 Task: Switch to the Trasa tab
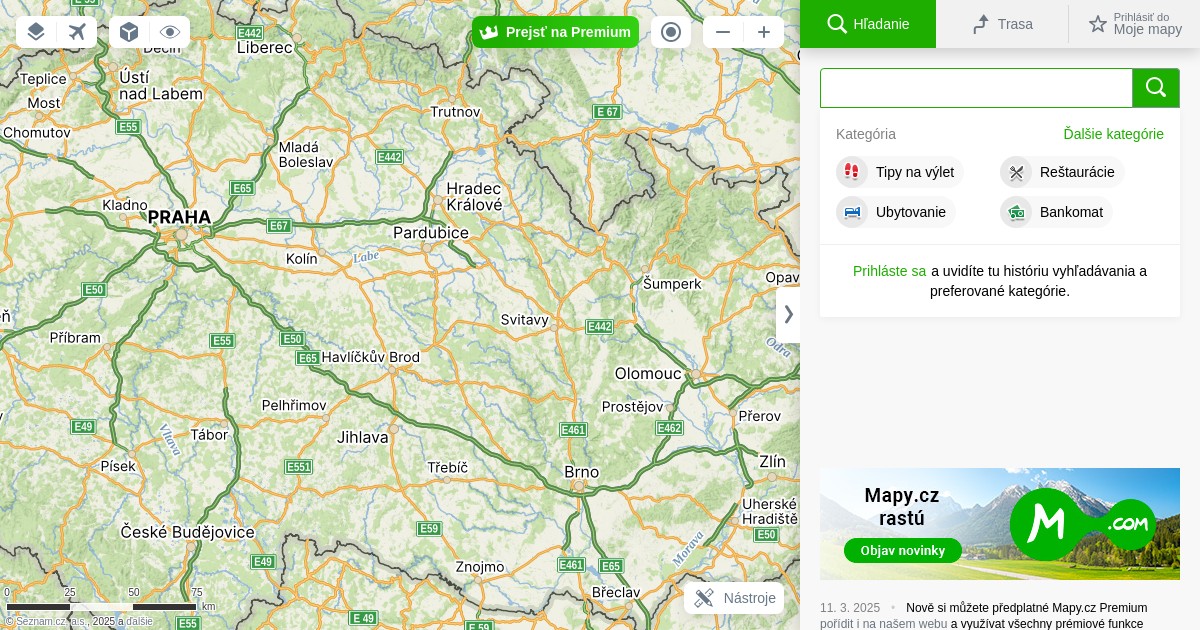[1002, 24]
